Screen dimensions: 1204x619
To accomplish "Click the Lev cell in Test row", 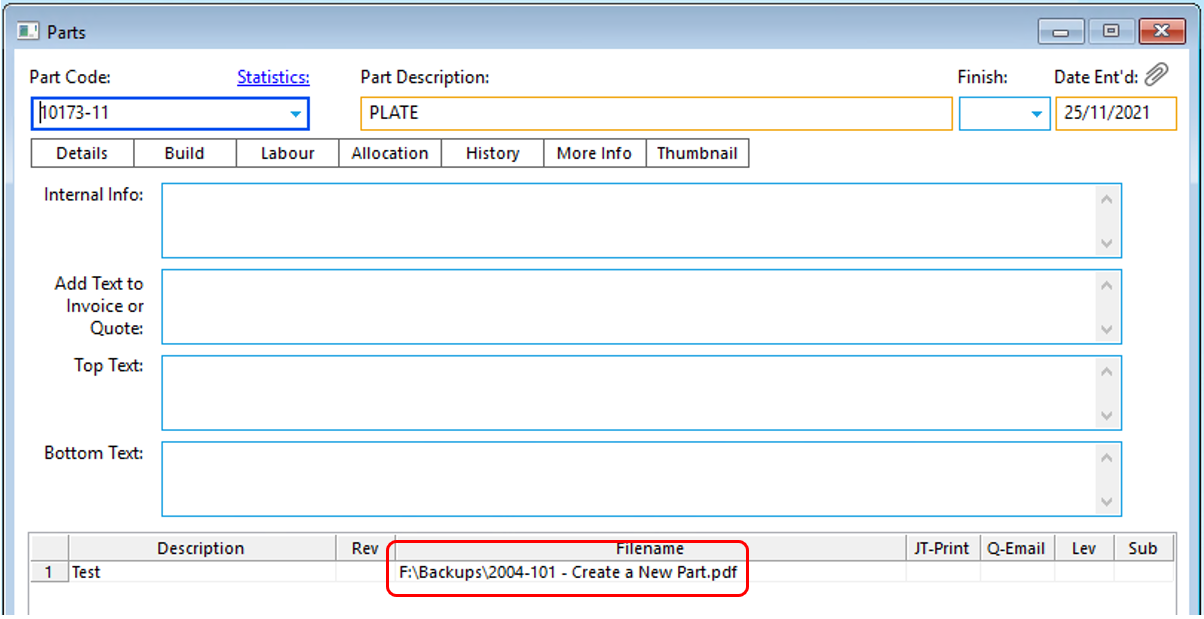I will (1083, 572).
